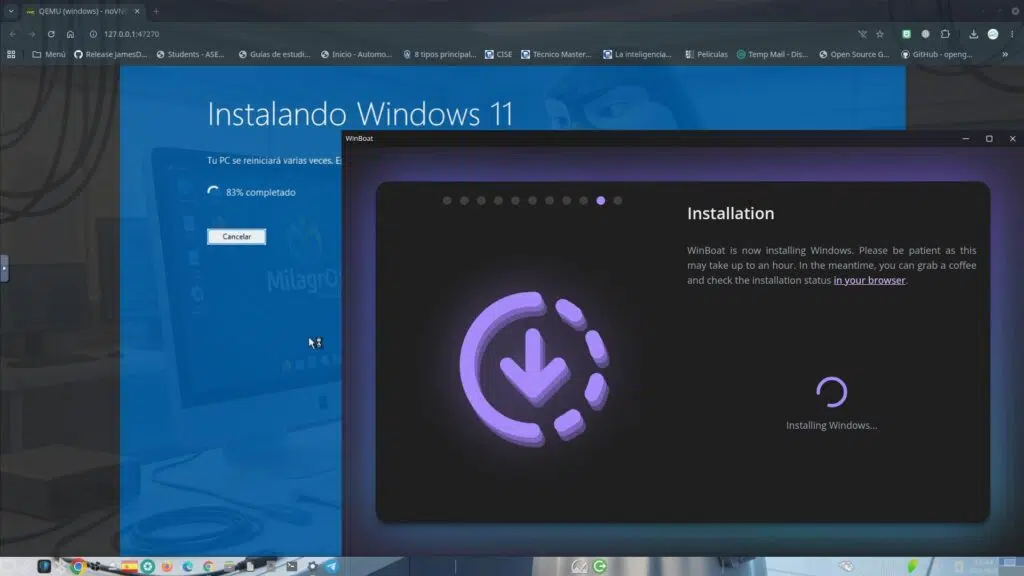Click the Spanish flag icon in the taskbar
Screen dimensions: 1024x576
click(129, 566)
